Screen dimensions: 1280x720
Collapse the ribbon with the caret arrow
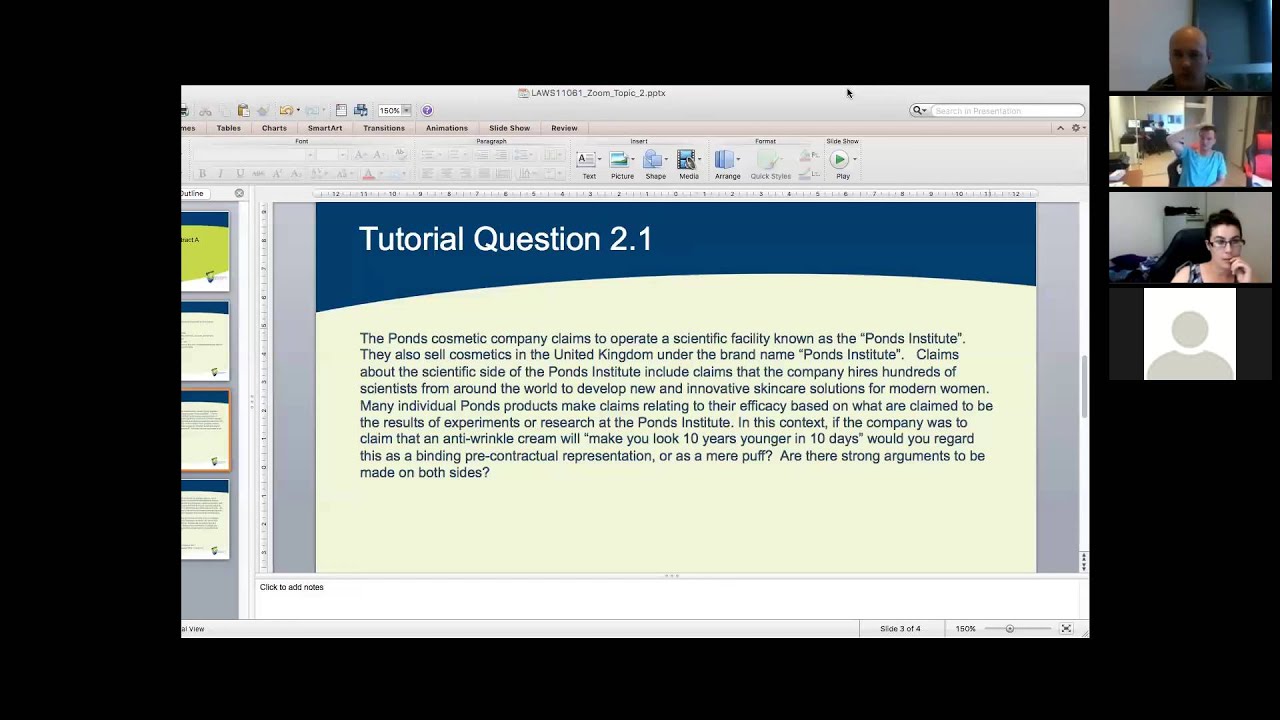tap(1060, 128)
